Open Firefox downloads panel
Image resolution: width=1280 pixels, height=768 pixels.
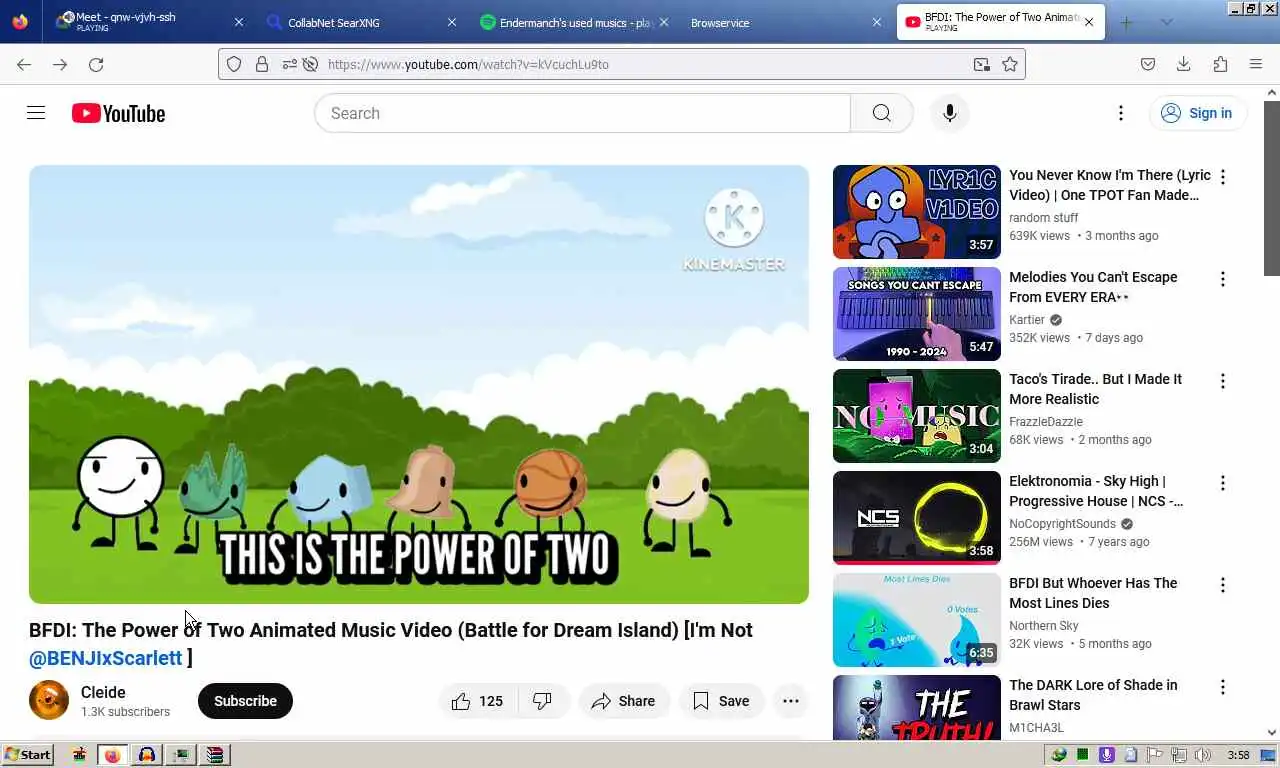point(1183,64)
